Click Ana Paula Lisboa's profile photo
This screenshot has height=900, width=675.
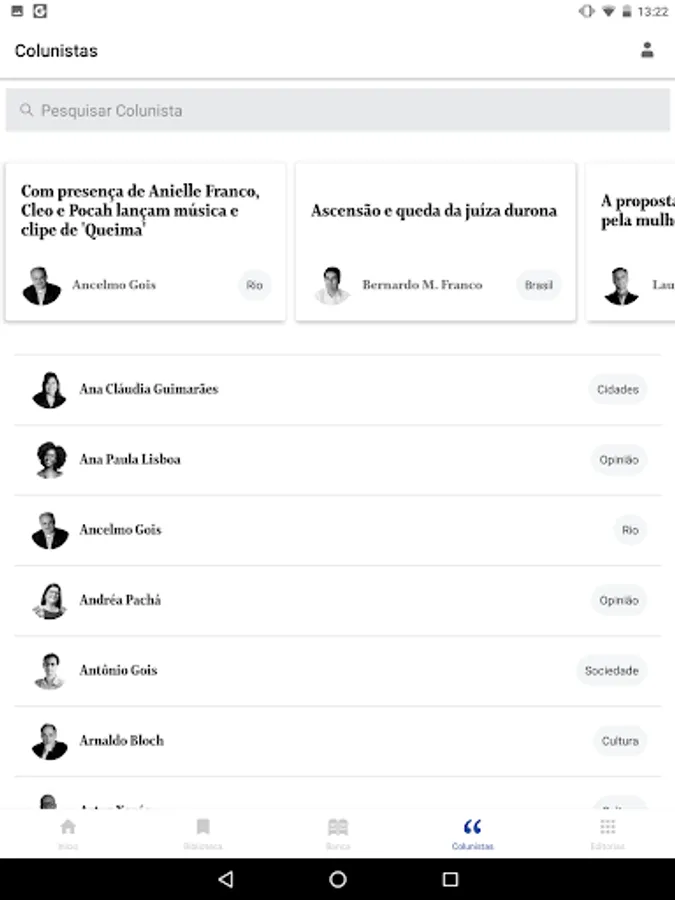click(x=50, y=460)
